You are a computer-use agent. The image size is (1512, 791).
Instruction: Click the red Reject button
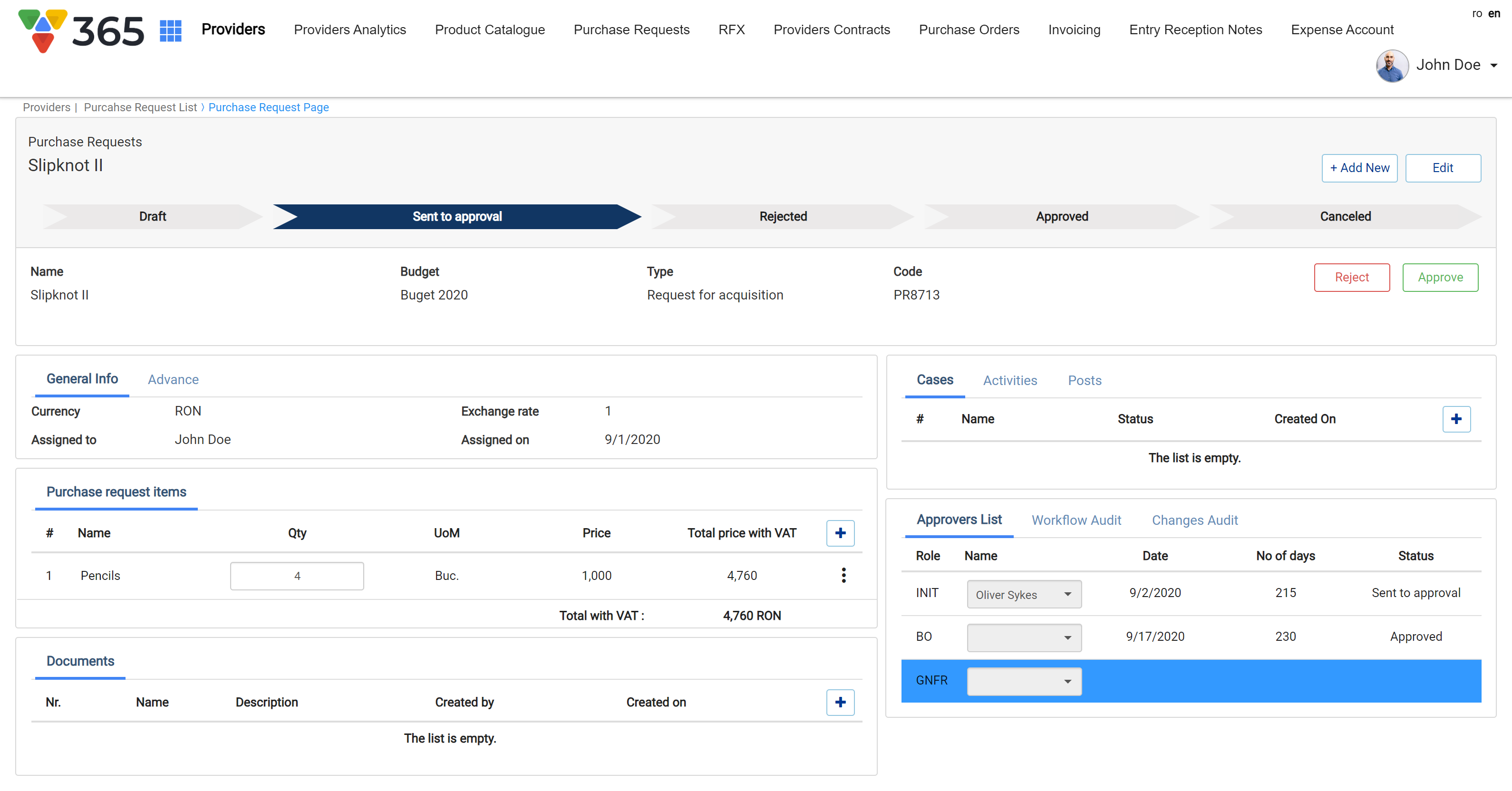pyautogui.click(x=1351, y=277)
